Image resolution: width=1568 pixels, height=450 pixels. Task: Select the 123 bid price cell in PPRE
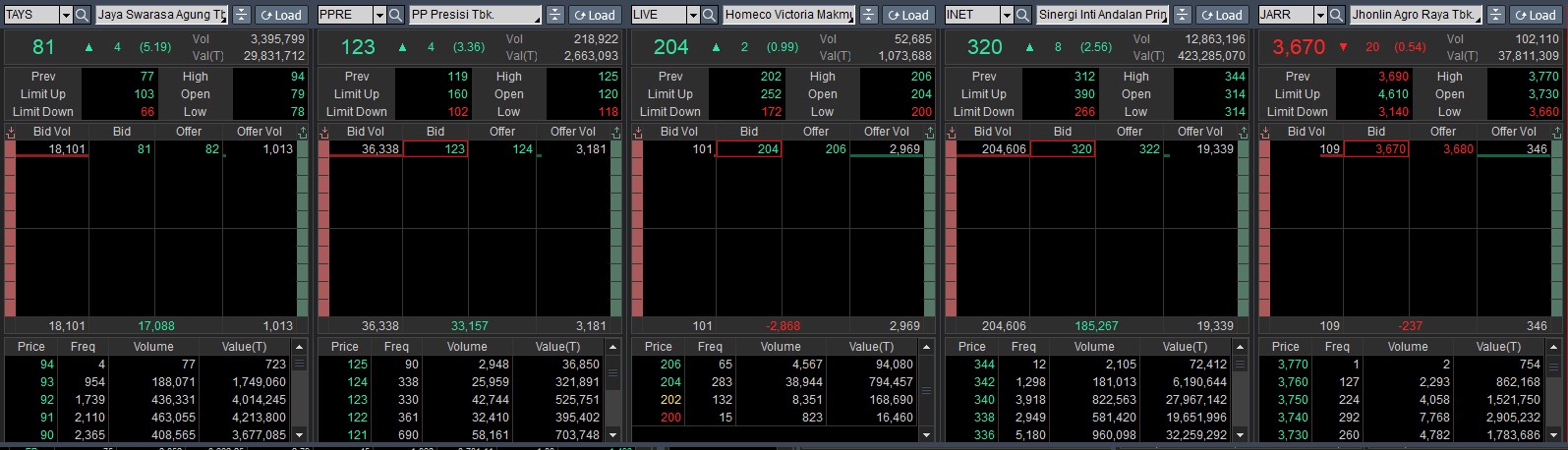[x=436, y=149]
